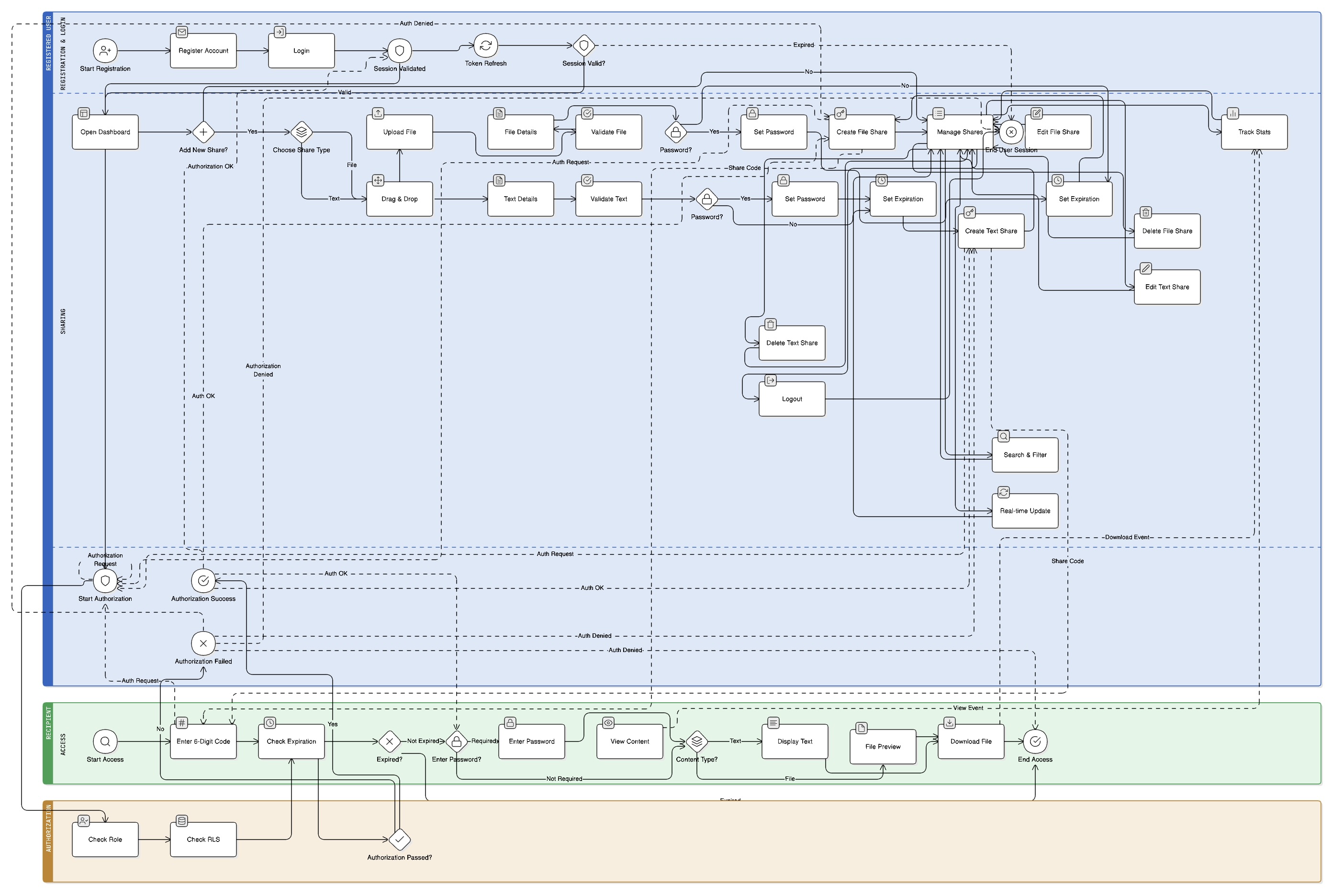
Task: Click the Enter 6-Digit Code task
Action: click(203, 741)
